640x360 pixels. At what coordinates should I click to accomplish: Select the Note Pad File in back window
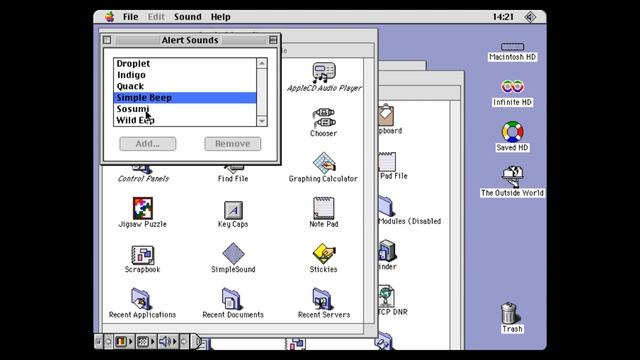pyautogui.click(x=387, y=162)
